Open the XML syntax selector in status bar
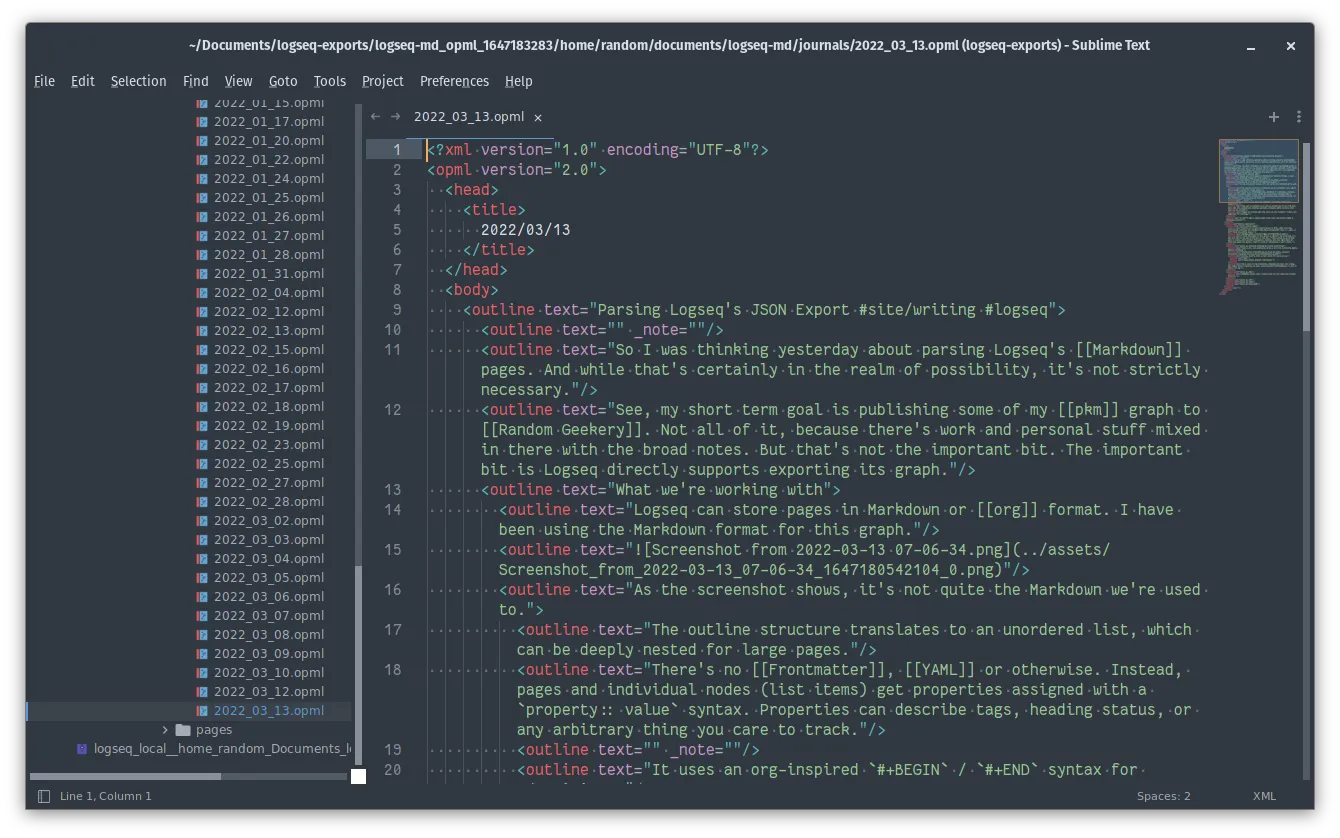The width and height of the screenshot is (1340, 838). [1264, 796]
